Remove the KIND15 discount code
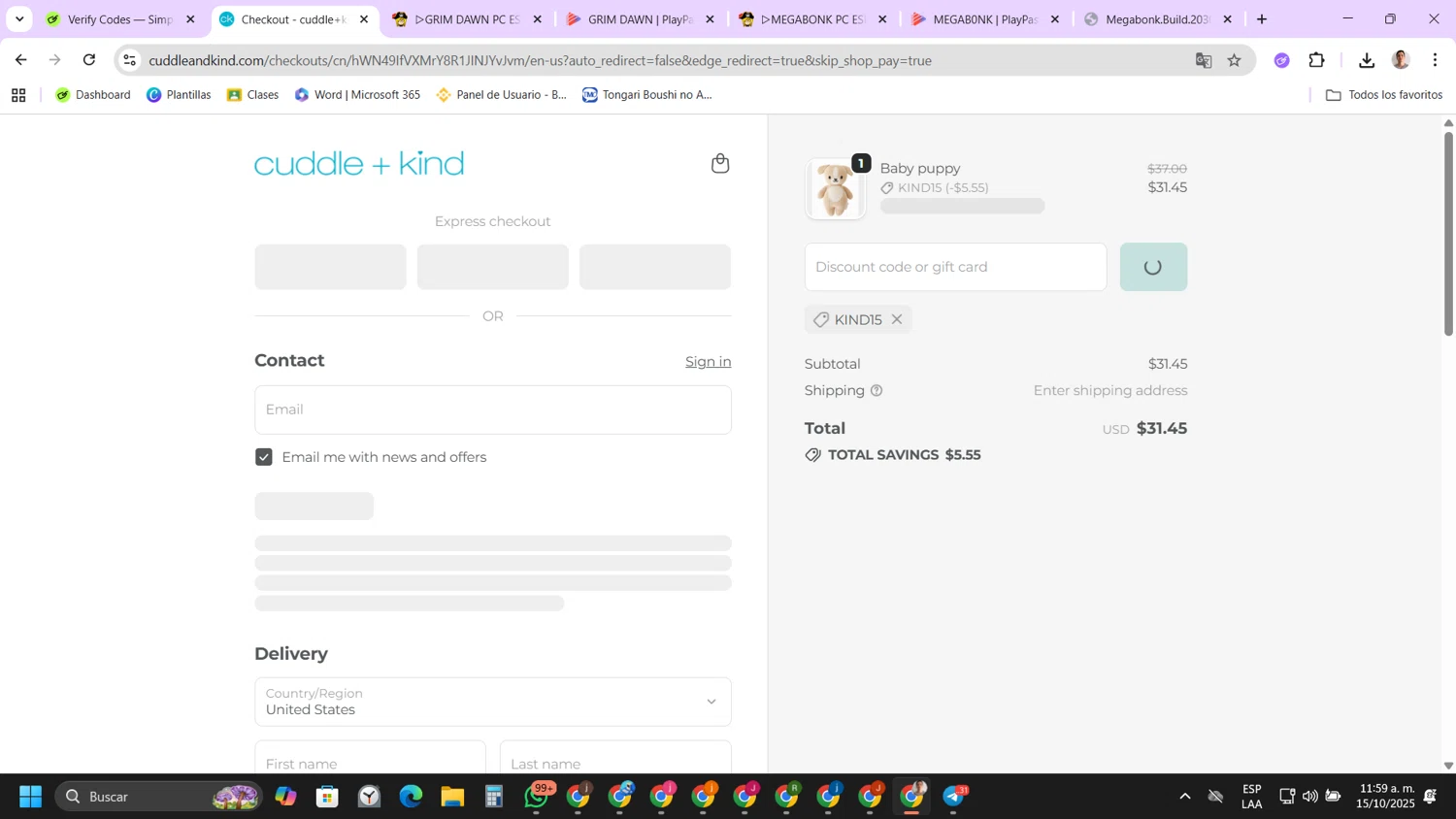The height and width of the screenshot is (819, 1456). (897, 319)
